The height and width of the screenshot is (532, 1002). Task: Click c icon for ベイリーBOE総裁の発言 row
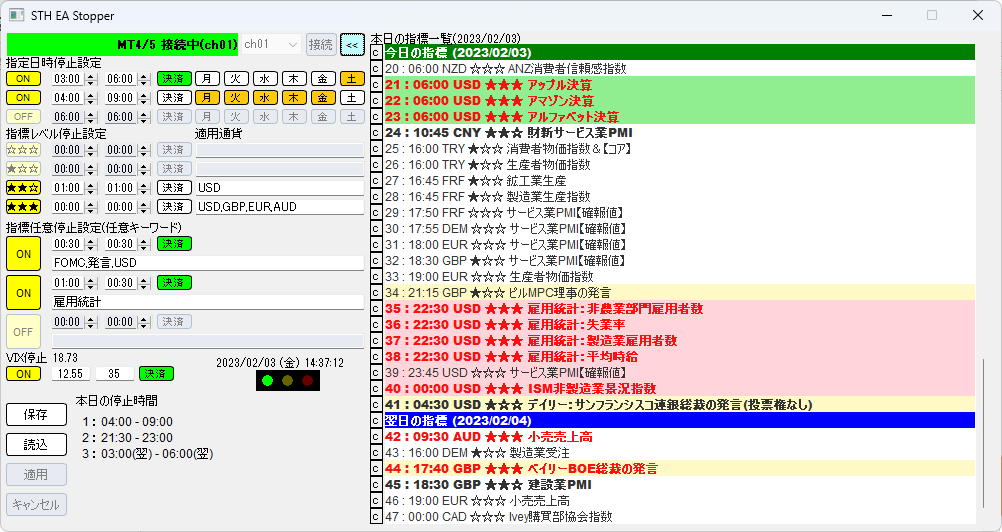tap(376, 469)
